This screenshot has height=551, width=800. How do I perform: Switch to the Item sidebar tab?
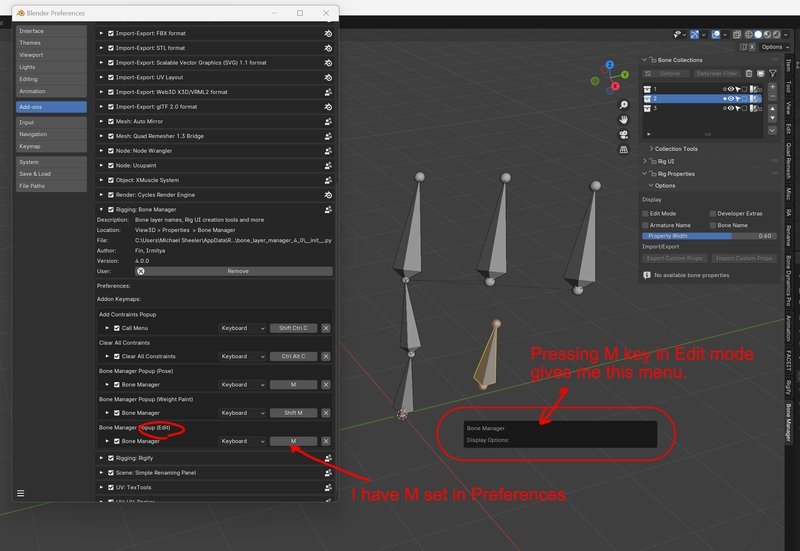click(x=789, y=65)
